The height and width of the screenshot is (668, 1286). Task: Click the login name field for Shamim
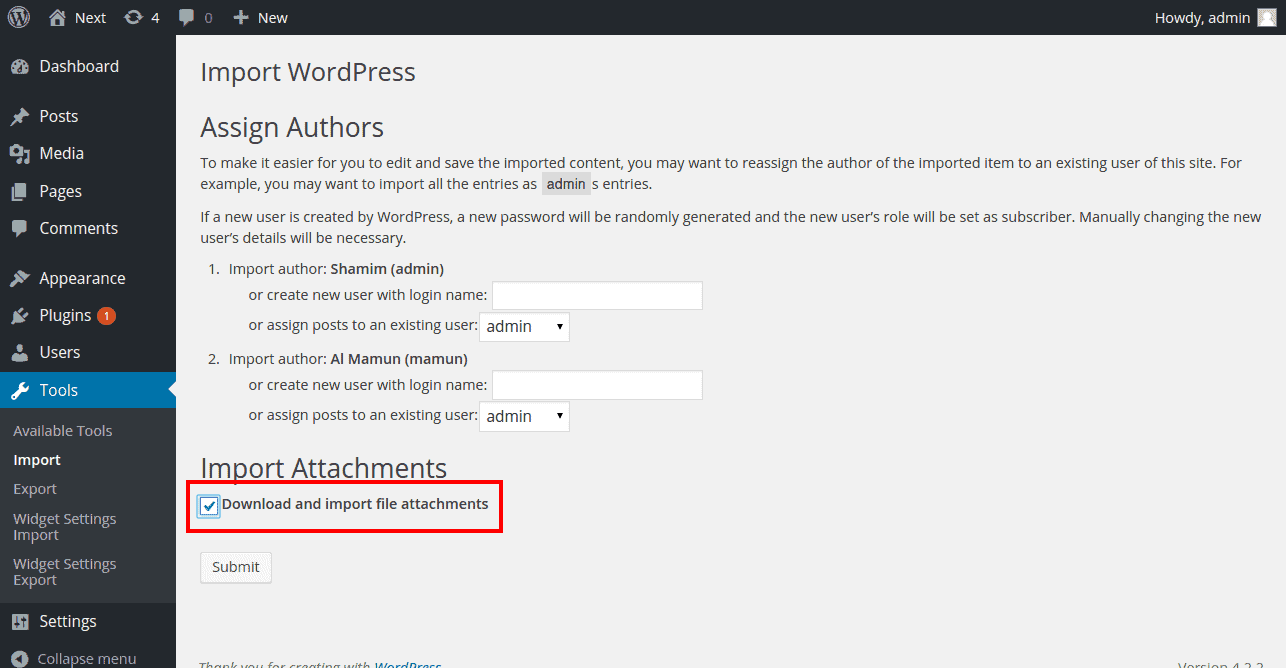point(596,295)
